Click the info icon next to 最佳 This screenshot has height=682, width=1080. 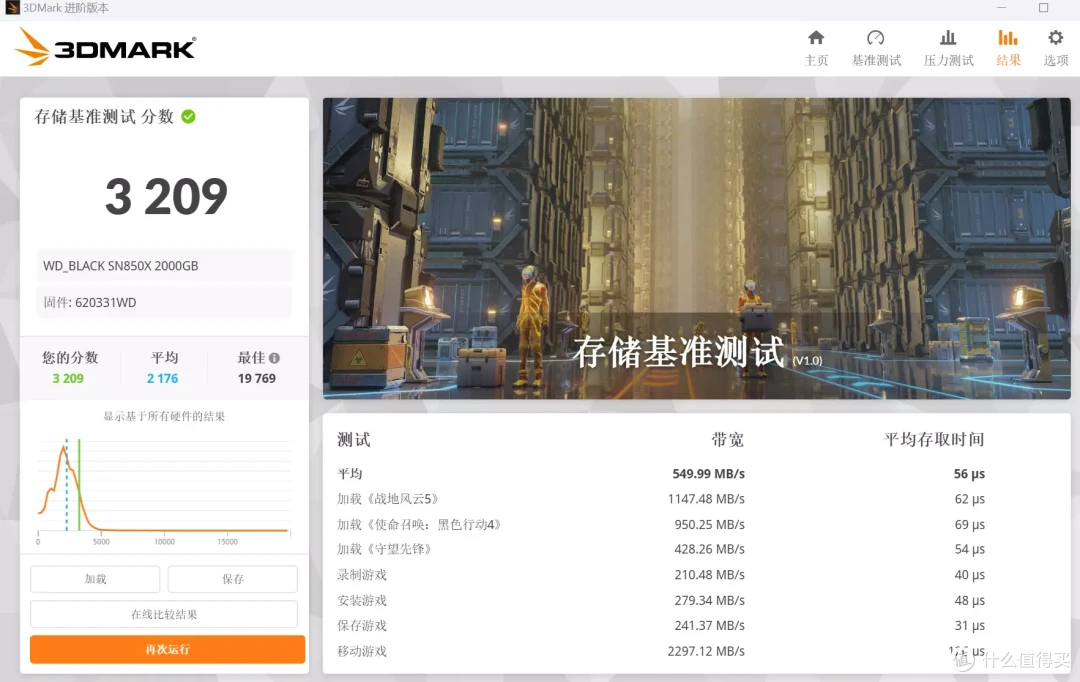pos(274,358)
